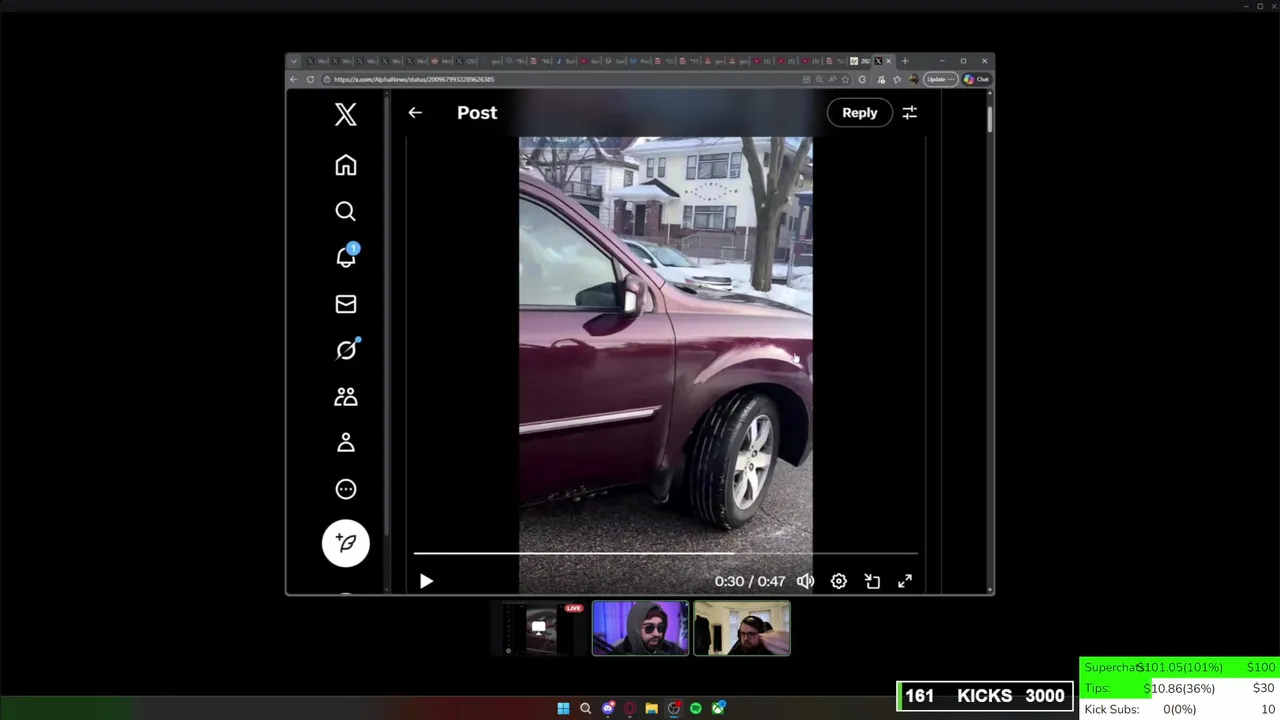Click the Reply button
The width and height of the screenshot is (1280, 720).
coord(859,113)
